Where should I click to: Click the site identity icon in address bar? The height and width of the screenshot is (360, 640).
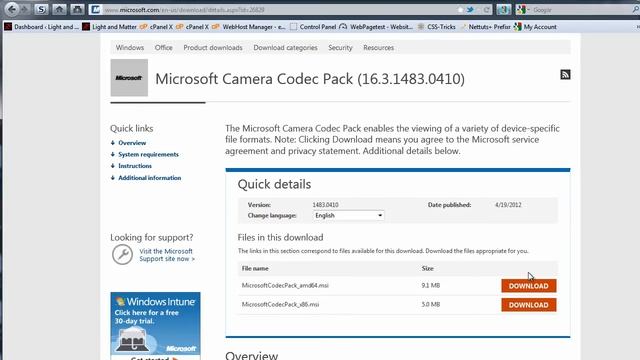(95, 9)
